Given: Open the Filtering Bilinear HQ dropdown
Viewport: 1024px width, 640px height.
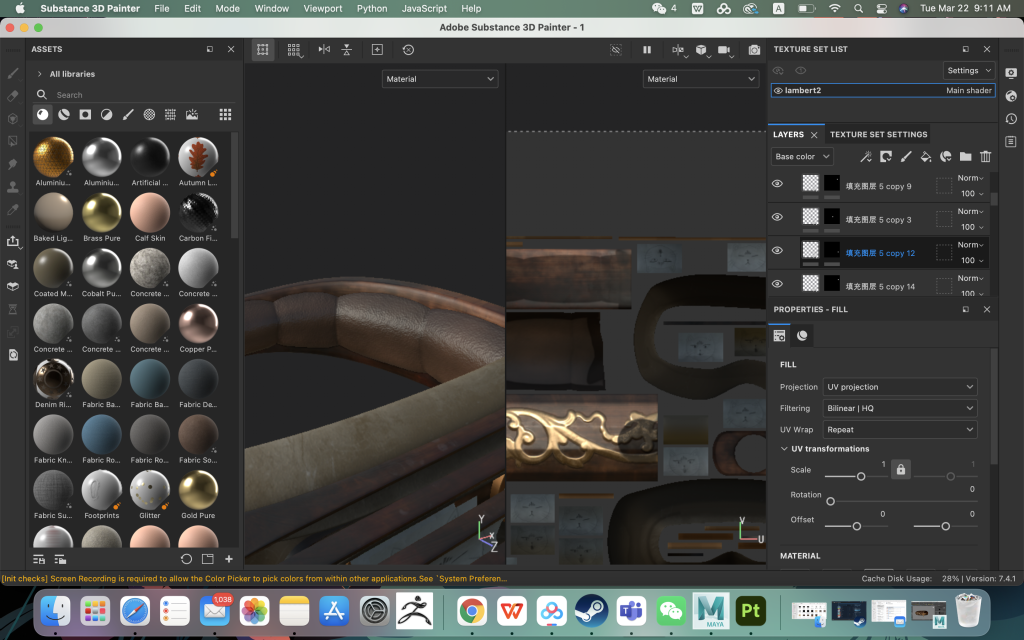Looking at the screenshot, I should (x=899, y=408).
